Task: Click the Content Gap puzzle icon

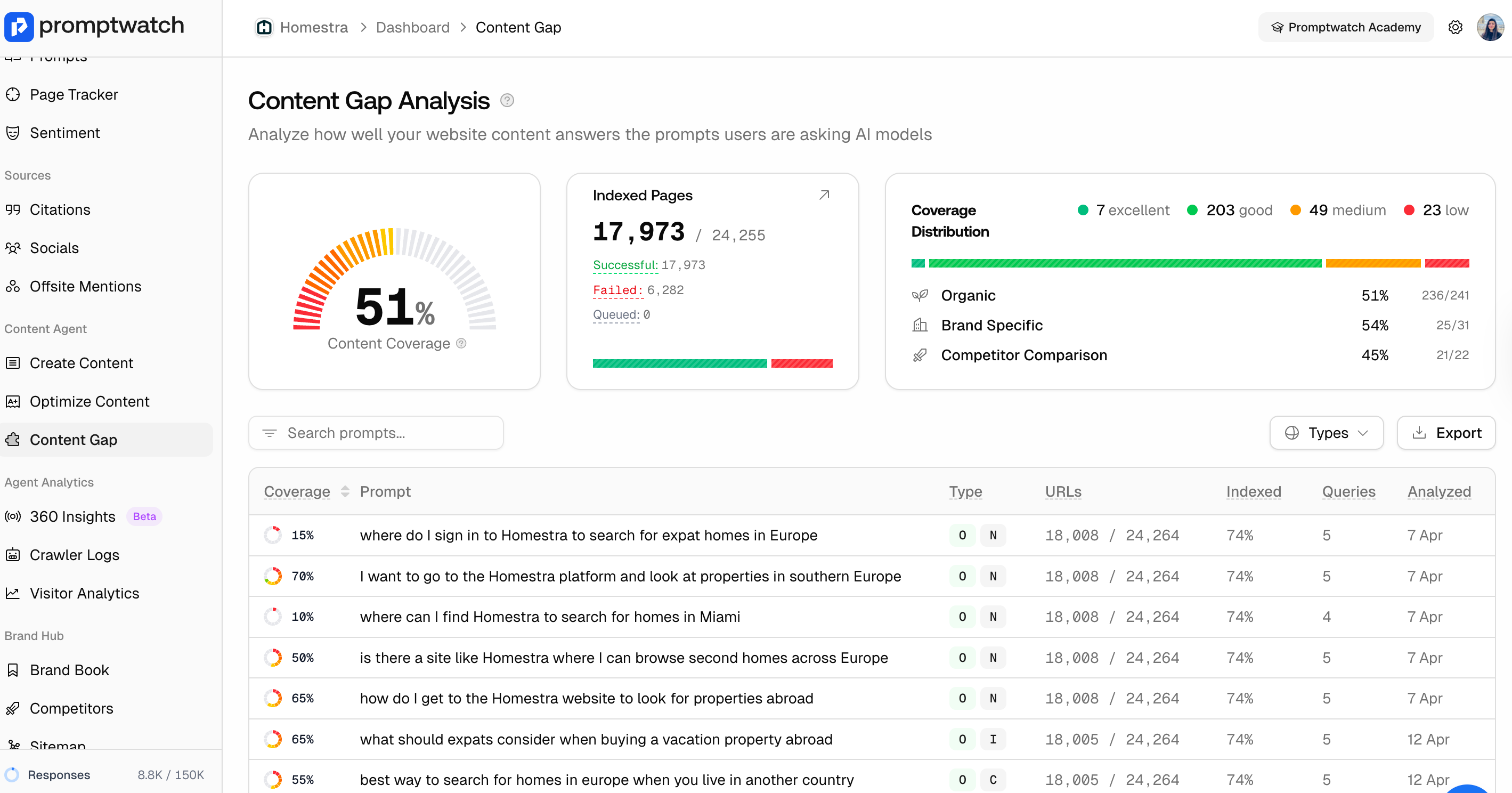Action: [x=13, y=440]
